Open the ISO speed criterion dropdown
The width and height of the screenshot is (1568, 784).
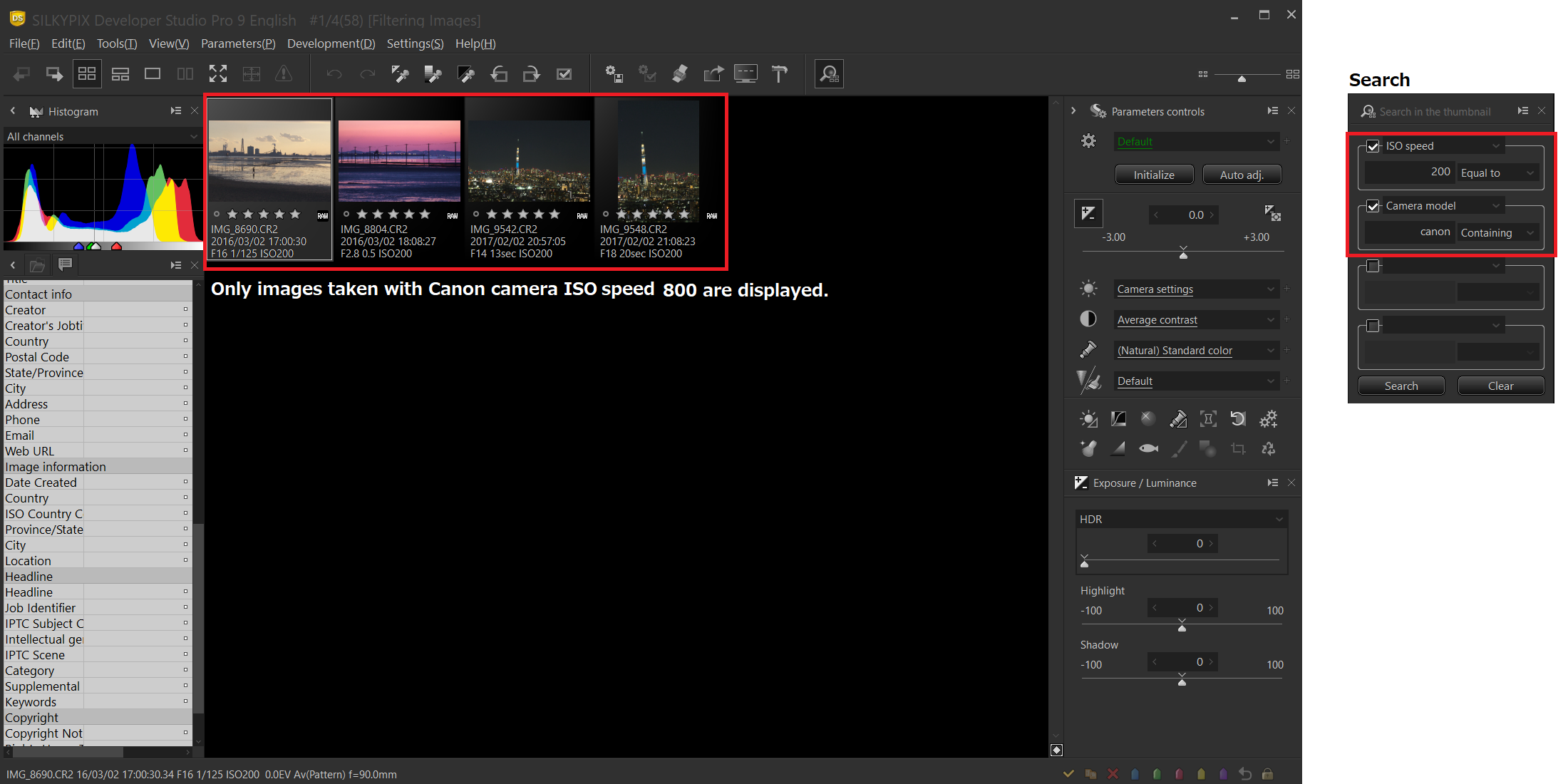pos(1443,146)
